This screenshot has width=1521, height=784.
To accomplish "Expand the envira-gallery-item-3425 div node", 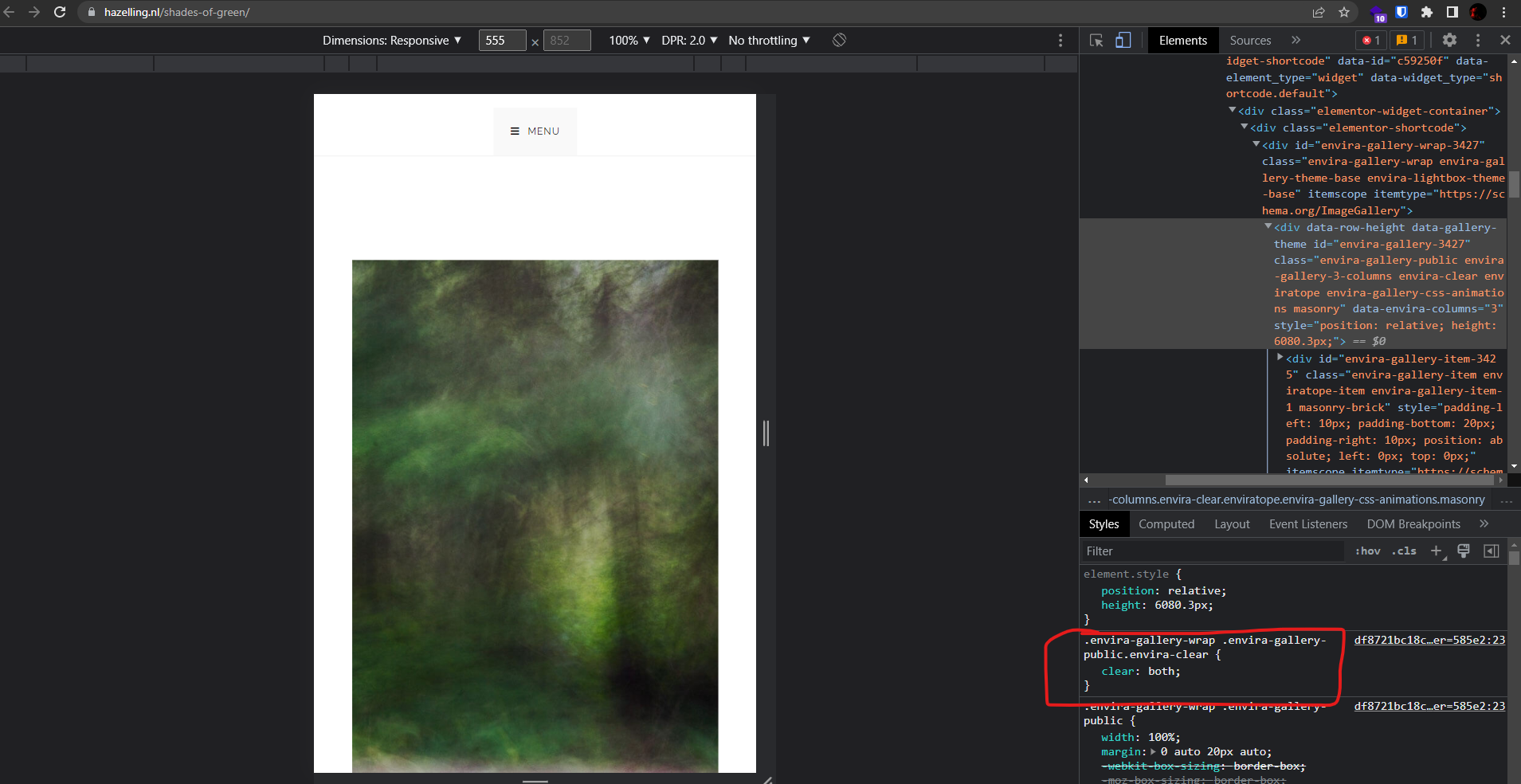I will pos(1280,358).
